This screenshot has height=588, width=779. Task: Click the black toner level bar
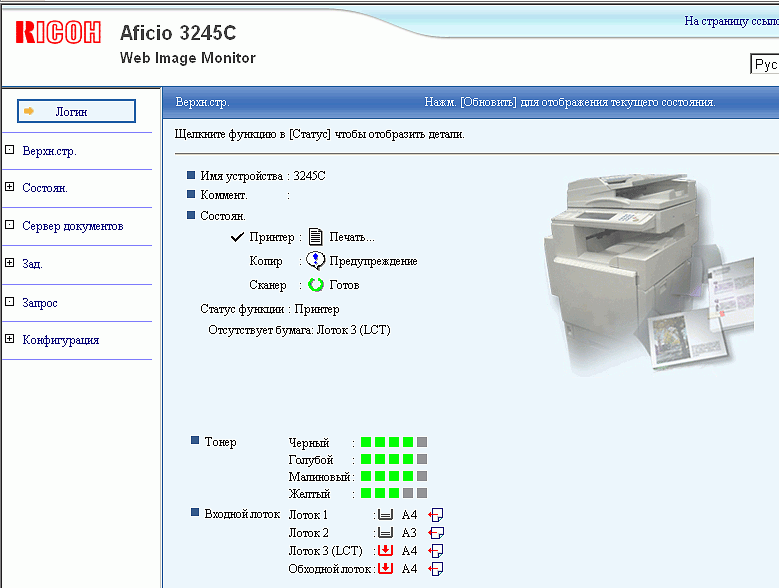(x=394, y=442)
